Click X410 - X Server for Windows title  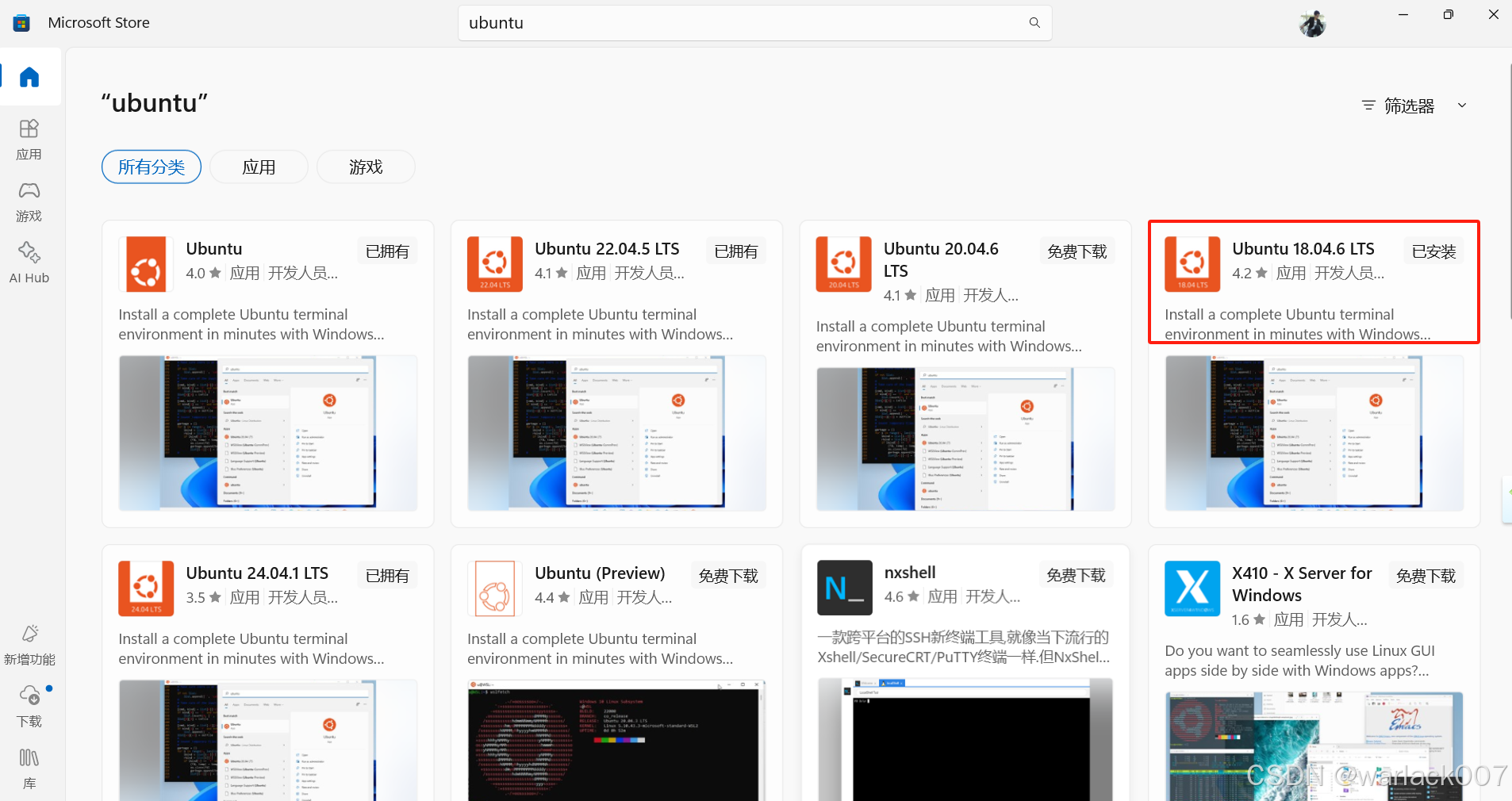[1302, 584]
